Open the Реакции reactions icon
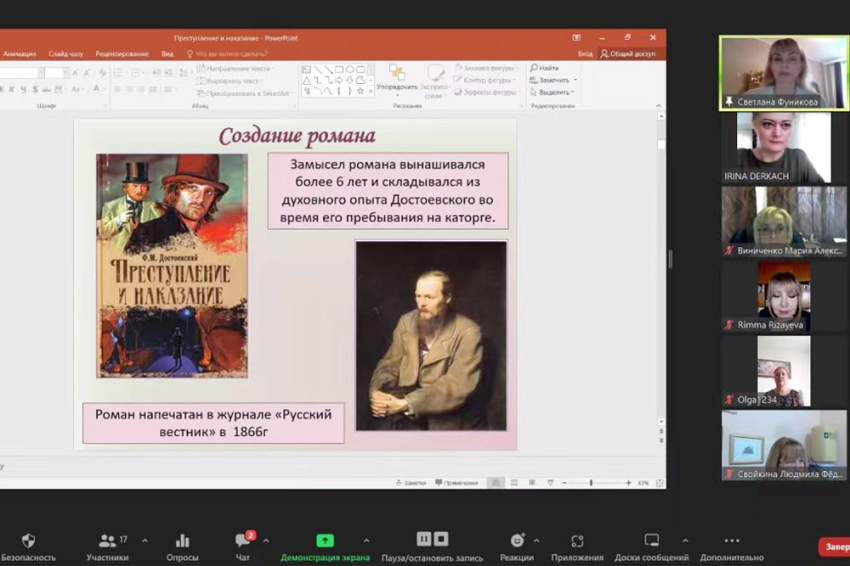Viewport: 850px width, 566px height. click(517, 541)
